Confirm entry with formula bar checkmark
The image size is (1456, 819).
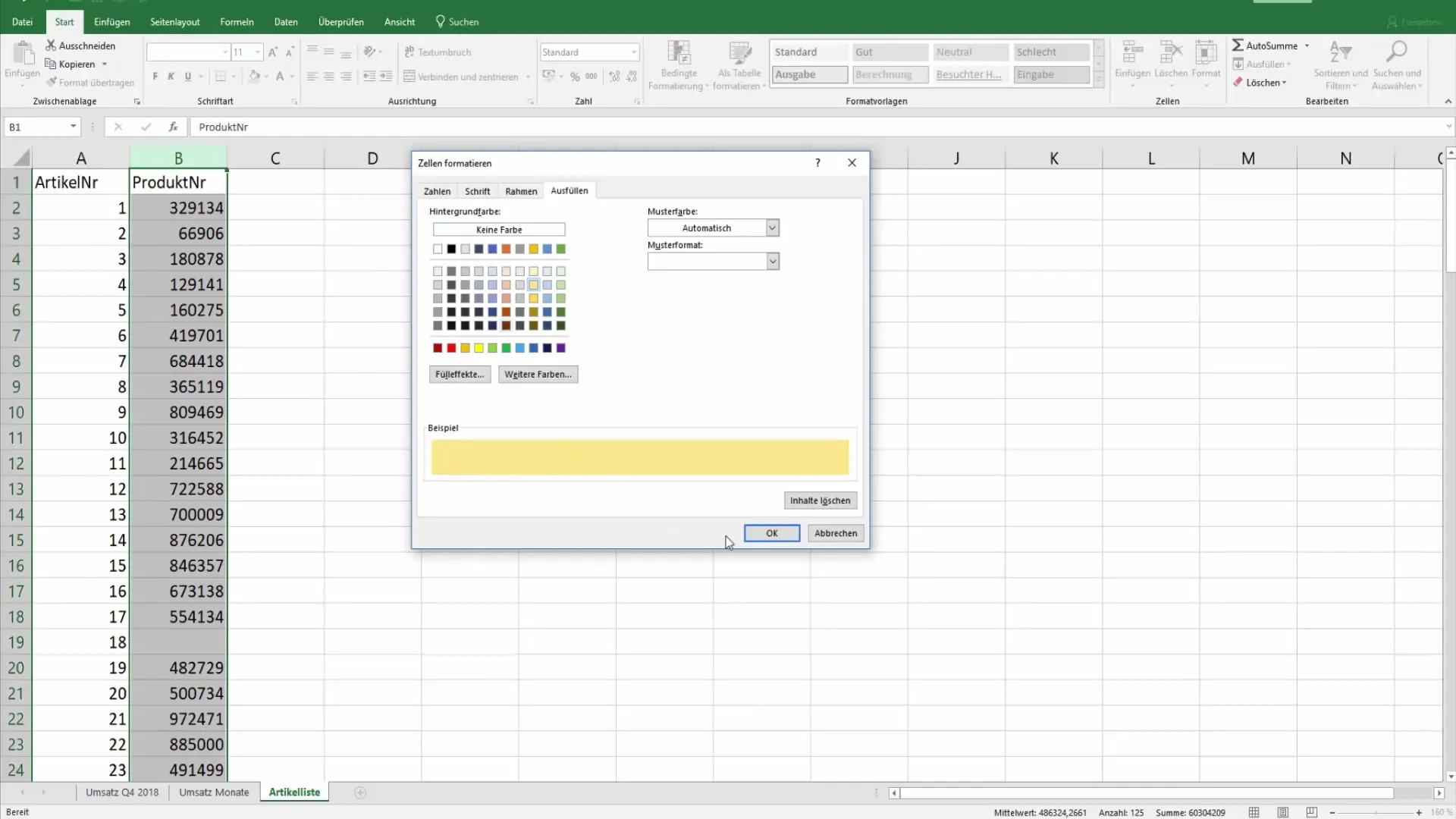point(146,127)
